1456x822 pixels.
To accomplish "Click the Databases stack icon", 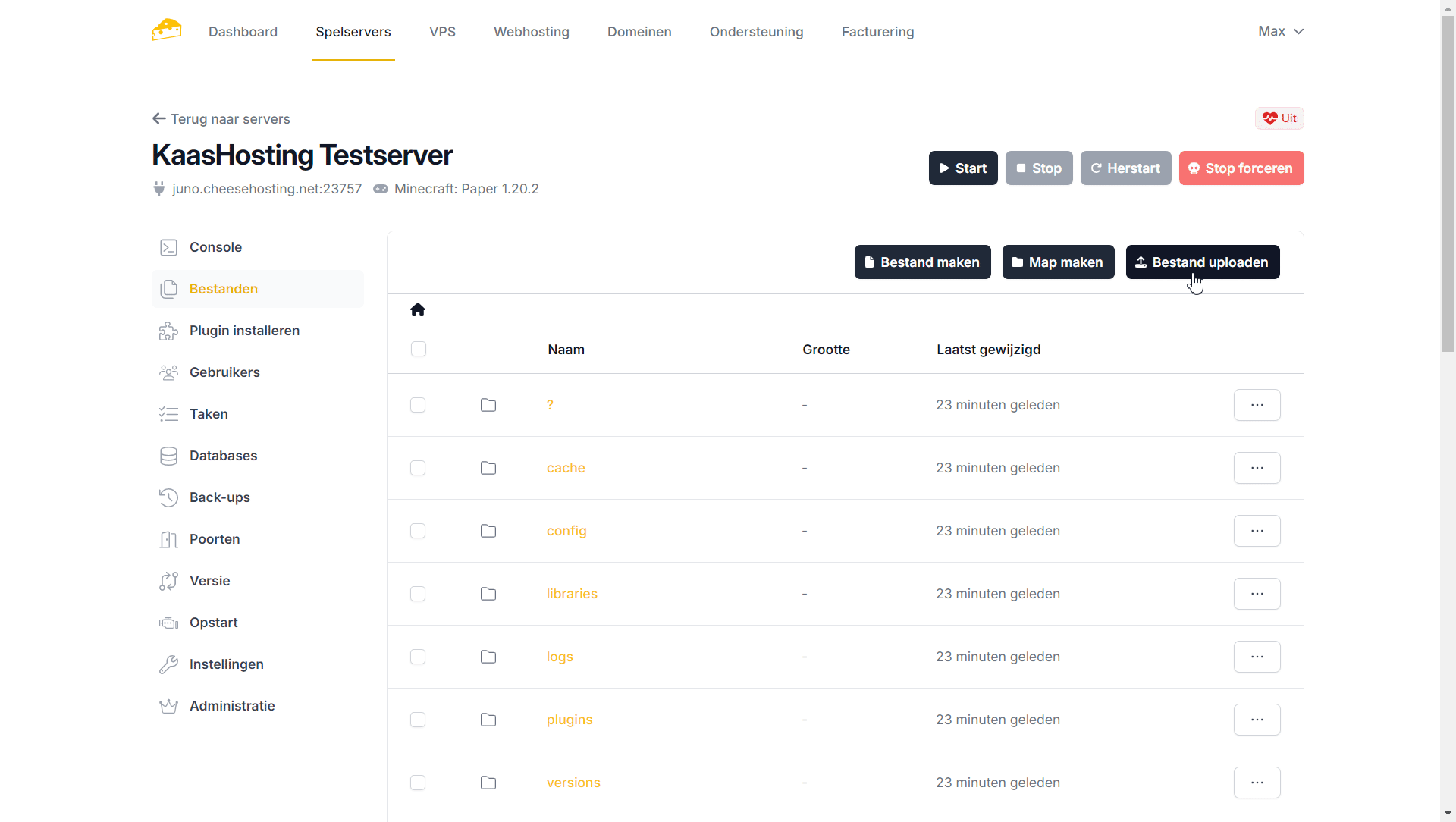I will point(168,456).
